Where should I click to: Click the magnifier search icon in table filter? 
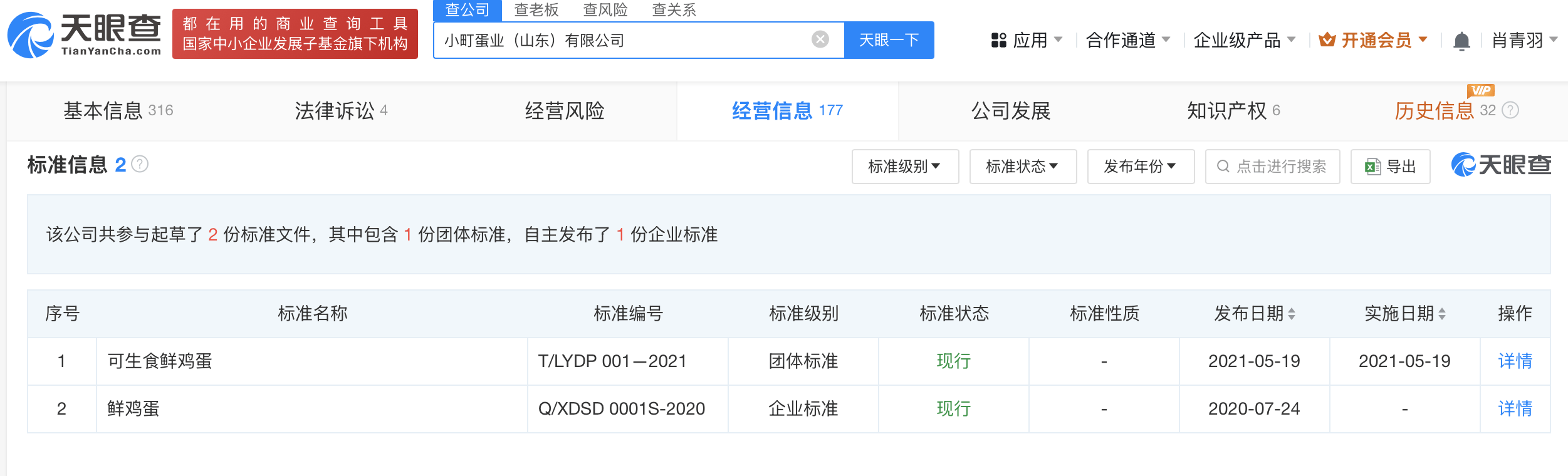coord(1223,166)
